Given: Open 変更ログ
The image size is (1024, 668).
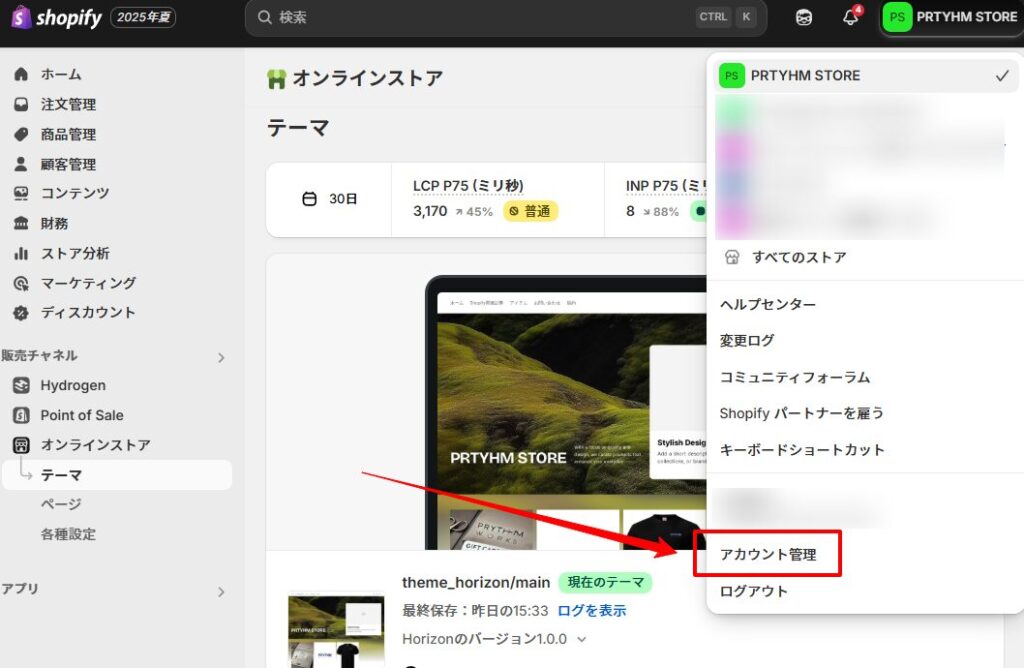Looking at the screenshot, I should 747,340.
